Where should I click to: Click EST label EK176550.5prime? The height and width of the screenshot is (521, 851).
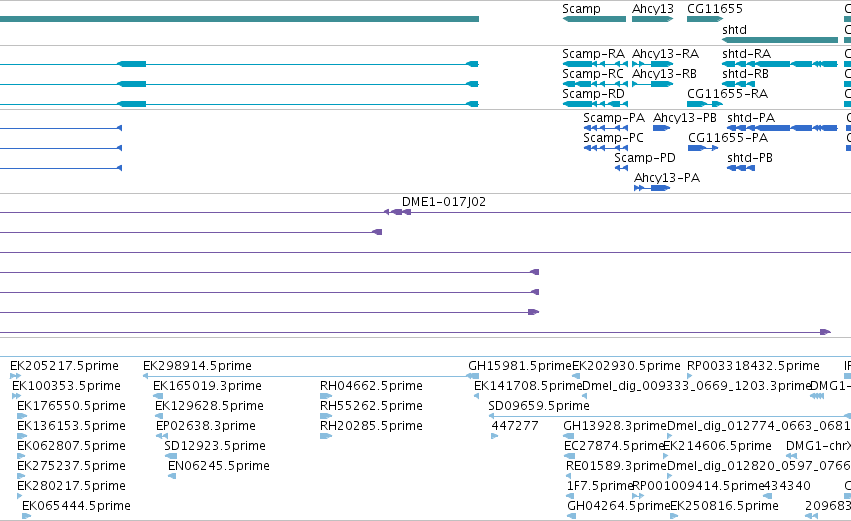tap(71, 406)
